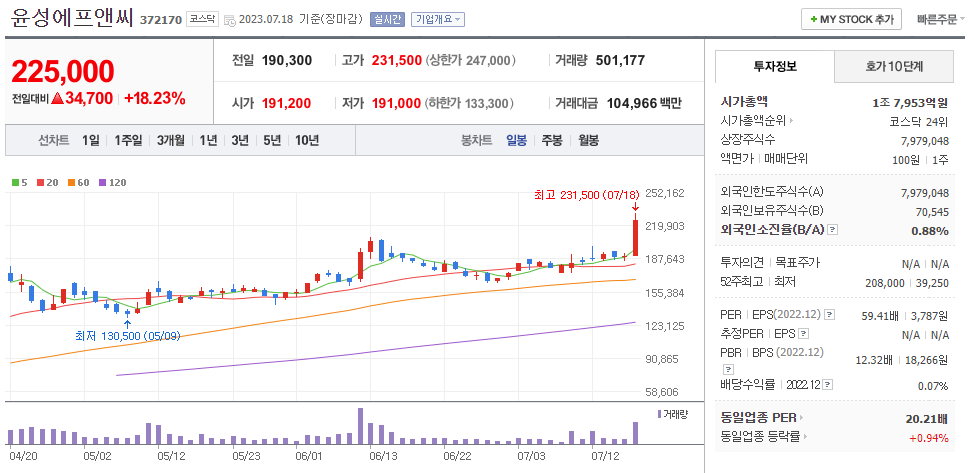Open help icon next to 추정PER EPS
974x473 pixels.
point(803,334)
